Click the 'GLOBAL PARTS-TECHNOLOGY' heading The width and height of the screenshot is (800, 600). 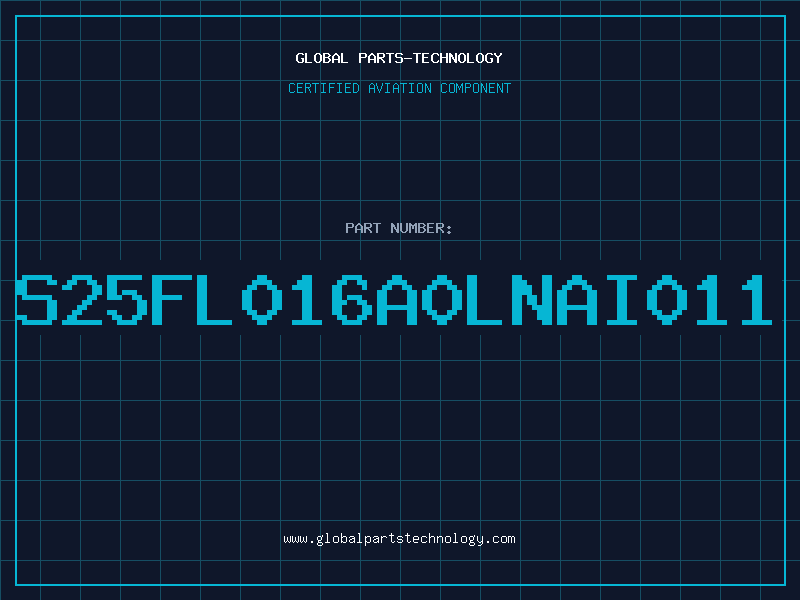pos(399,58)
